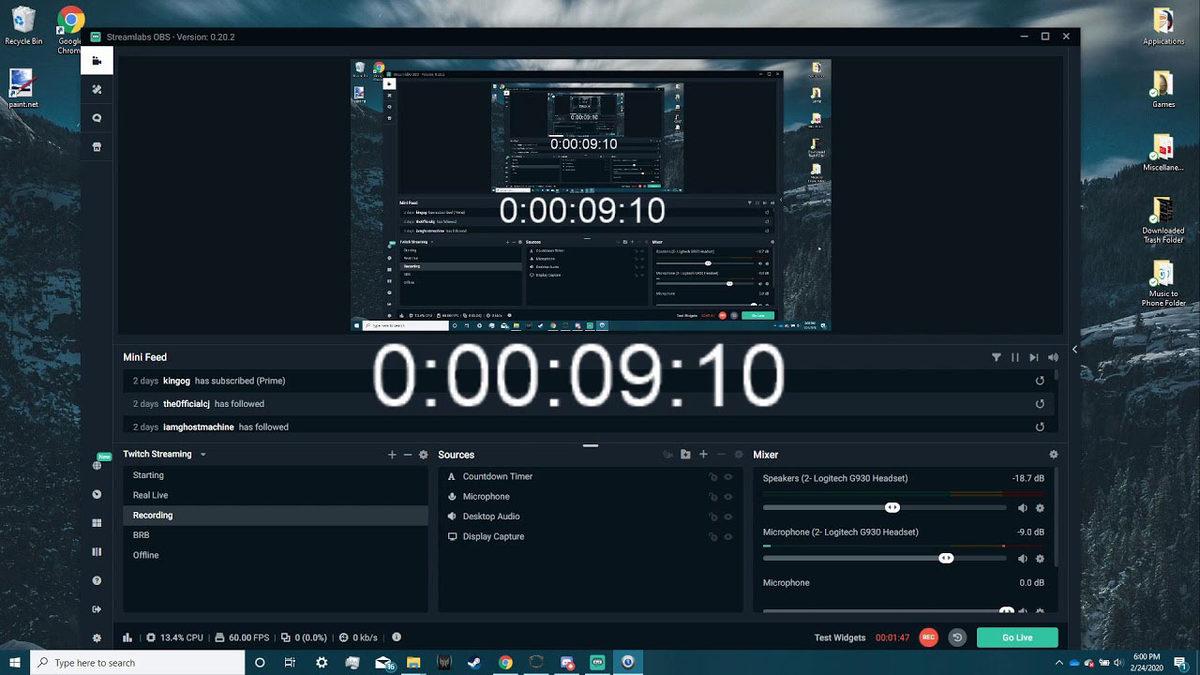This screenshot has width=1200, height=675.
Task: Lock the Countdown Timer source
Action: pos(712,476)
